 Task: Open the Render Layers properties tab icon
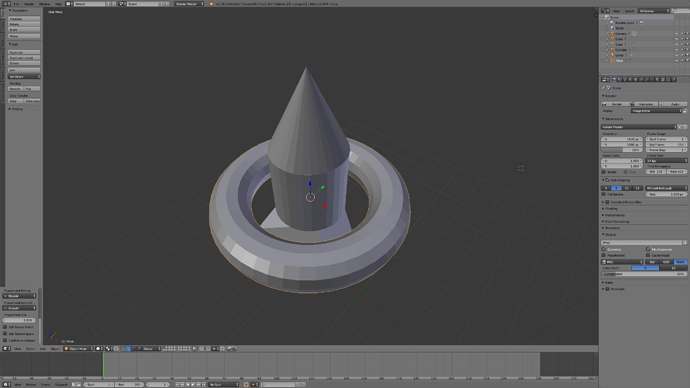pos(620,79)
